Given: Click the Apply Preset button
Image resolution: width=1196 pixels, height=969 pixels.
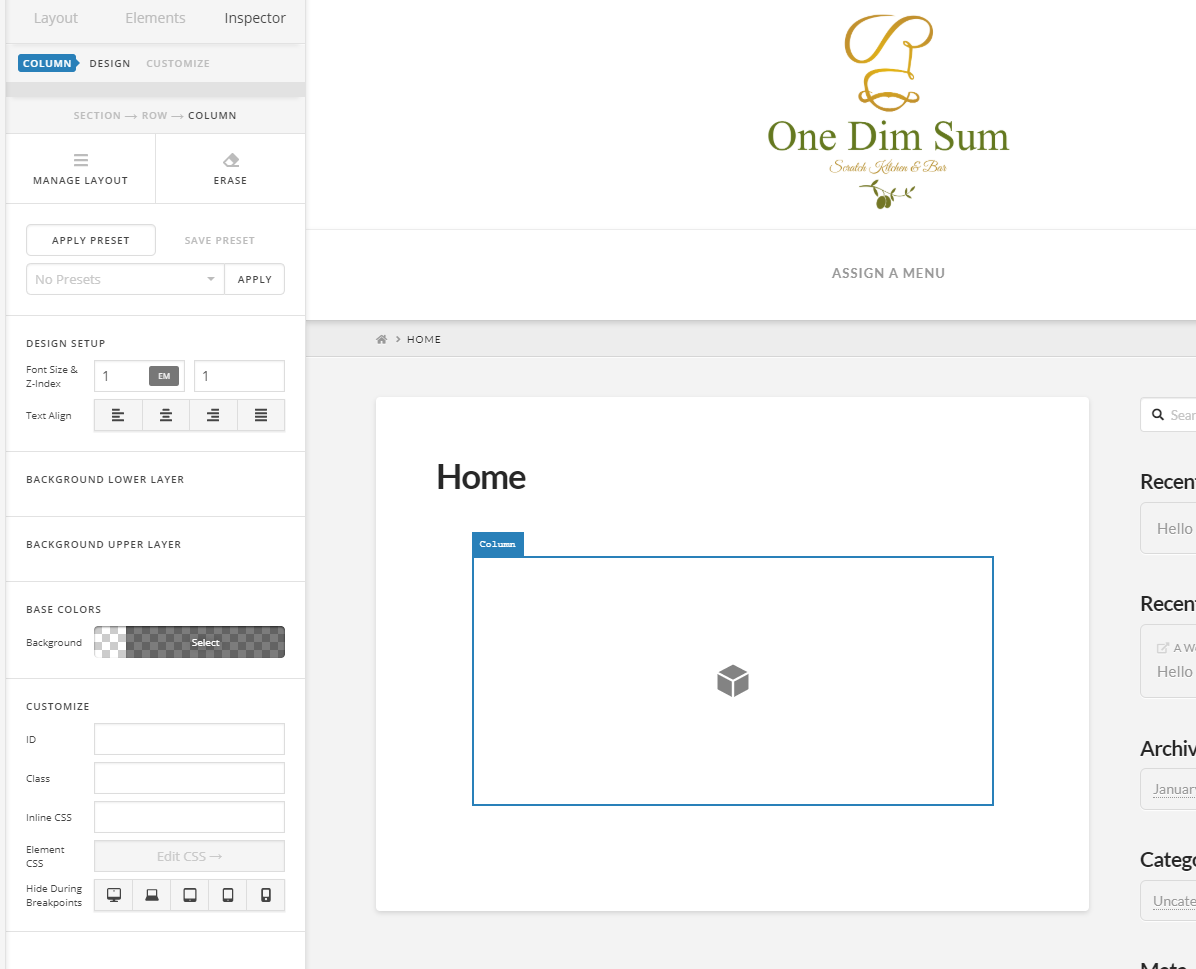Looking at the screenshot, I should coord(91,240).
